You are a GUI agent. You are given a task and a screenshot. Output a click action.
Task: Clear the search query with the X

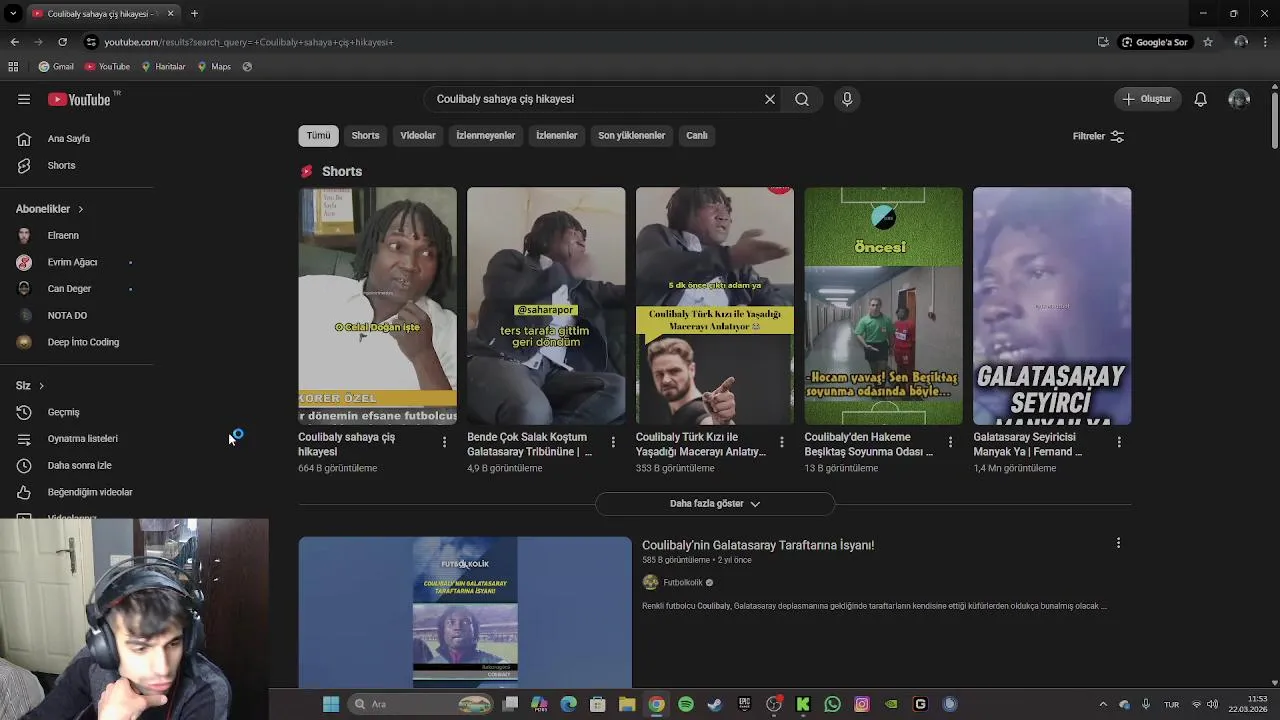click(x=770, y=99)
